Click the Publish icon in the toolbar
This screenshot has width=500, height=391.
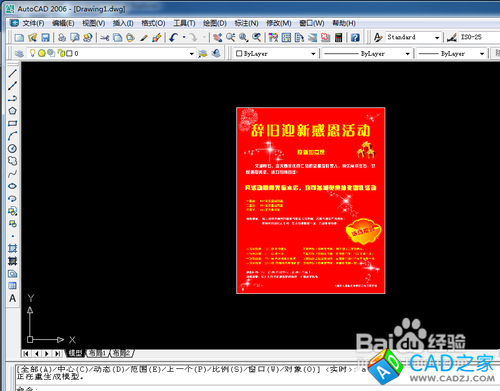click(88, 37)
